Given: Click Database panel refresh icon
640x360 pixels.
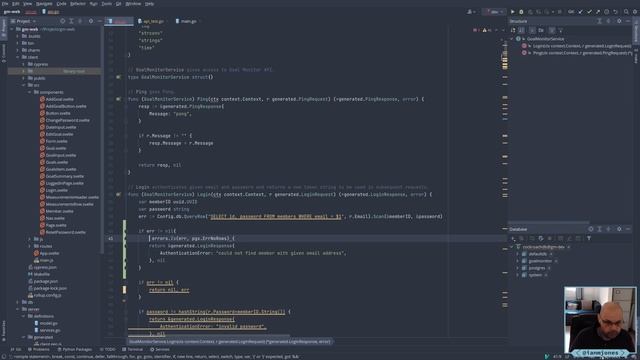Looking at the screenshot, I should pyautogui.click(x=541, y=238).
